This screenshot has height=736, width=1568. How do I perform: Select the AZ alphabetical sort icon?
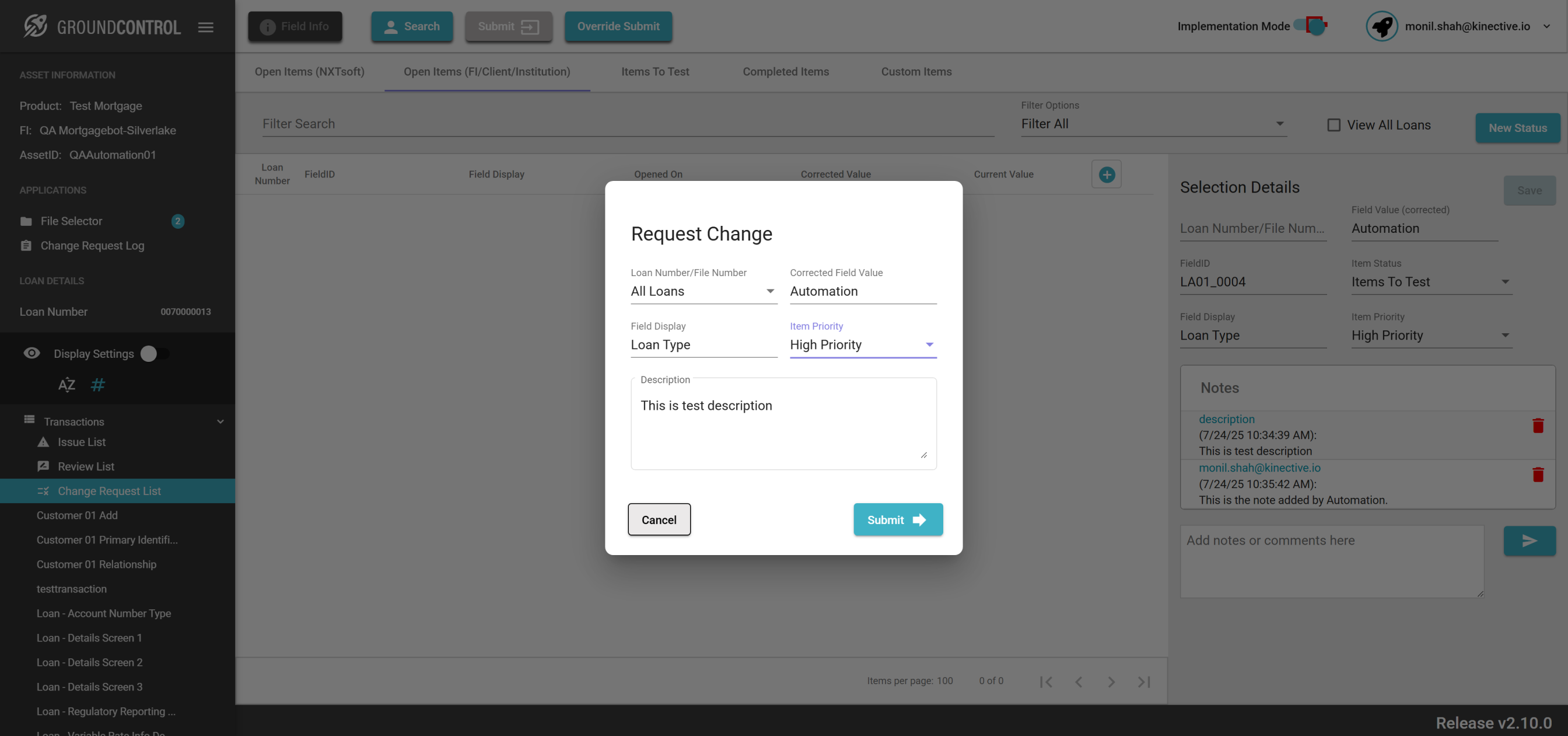67,385
